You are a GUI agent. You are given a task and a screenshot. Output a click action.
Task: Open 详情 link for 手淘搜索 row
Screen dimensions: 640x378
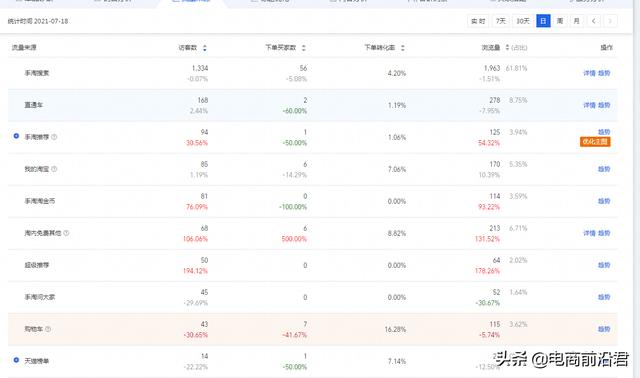coord(589,73)
